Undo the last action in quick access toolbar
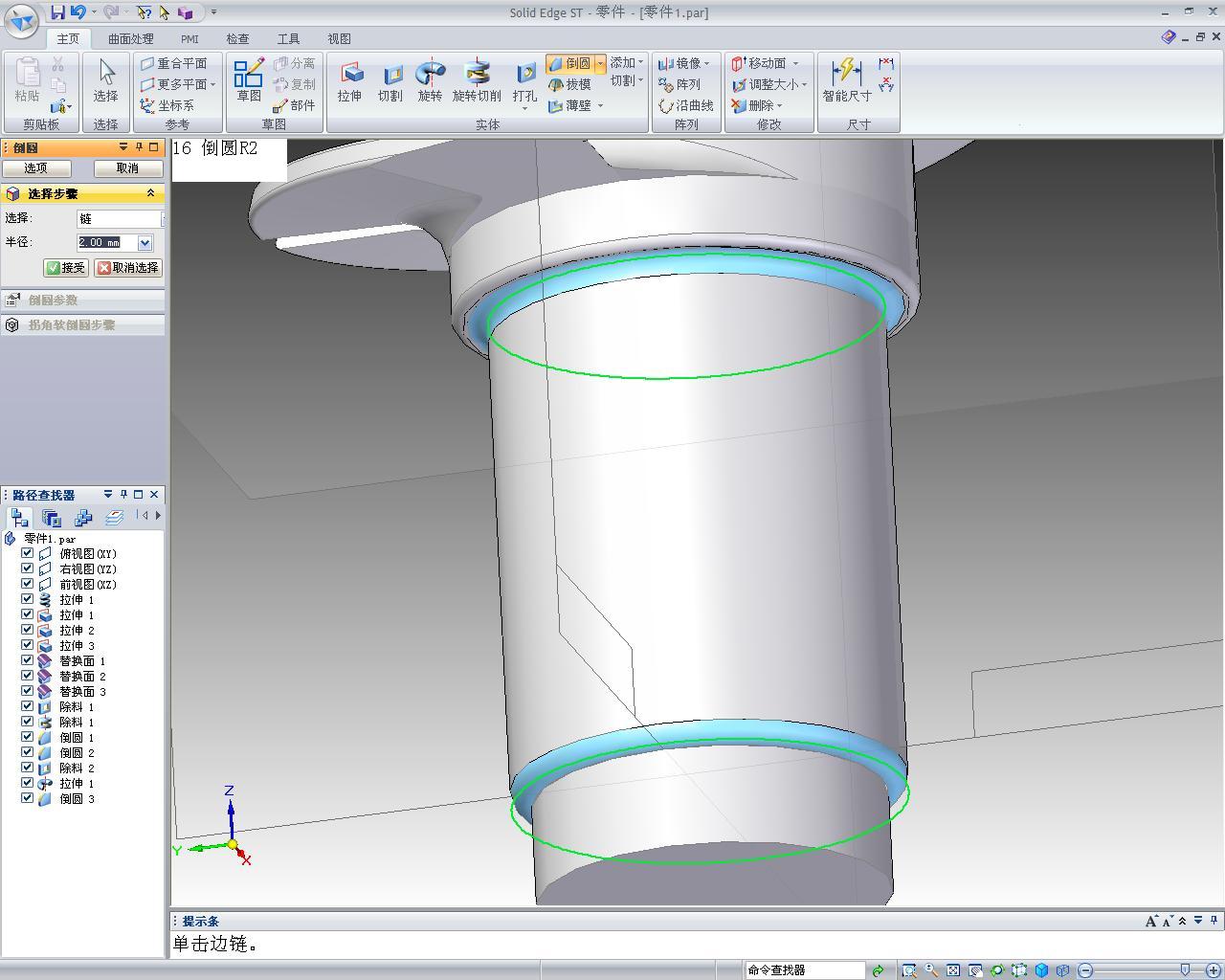The height and width of the screenshot is (980, 1225). tap(78, 12)
